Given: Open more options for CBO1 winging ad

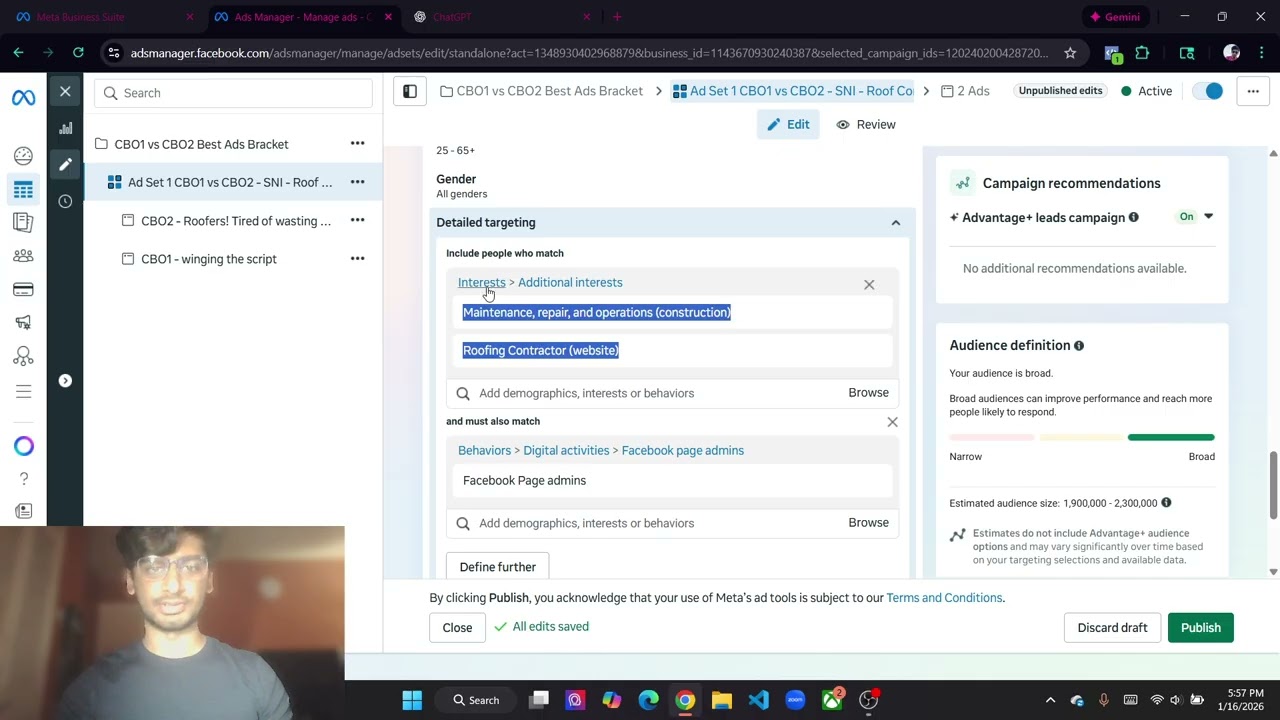Looking at the screenshot, I should pos(357,258).
